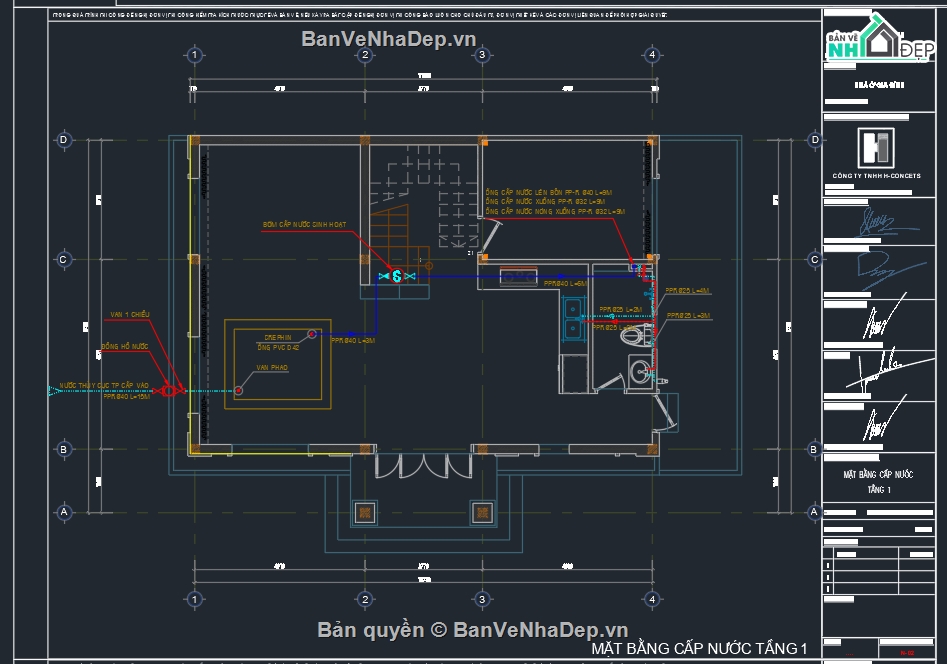947x664 pixels.
Task: Click the sink fixture in the bathroom
Action: coord(640,371)
